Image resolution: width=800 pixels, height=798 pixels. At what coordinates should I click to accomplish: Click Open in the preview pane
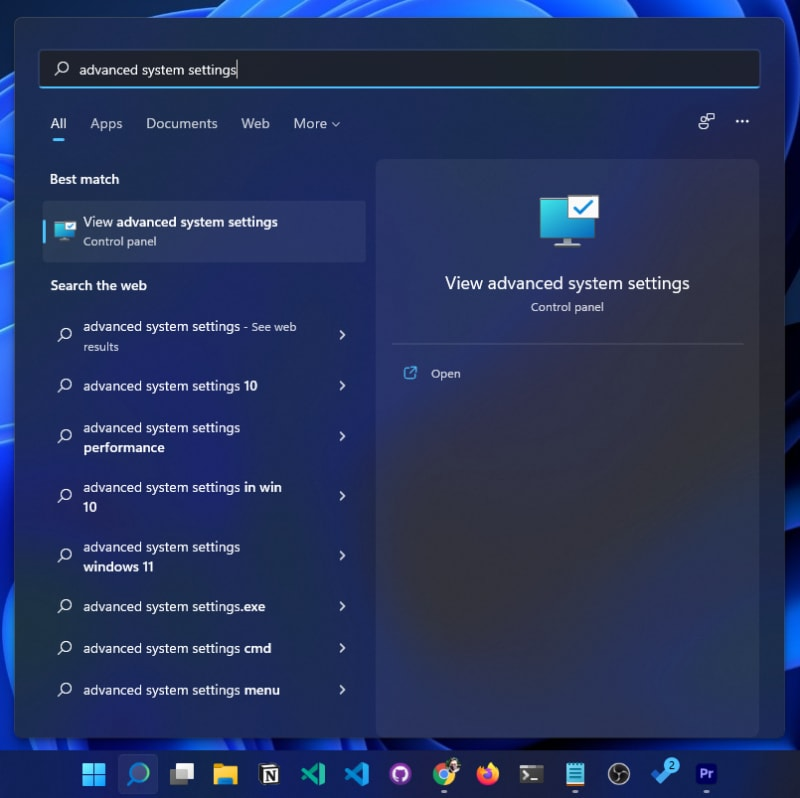point(445,373)
